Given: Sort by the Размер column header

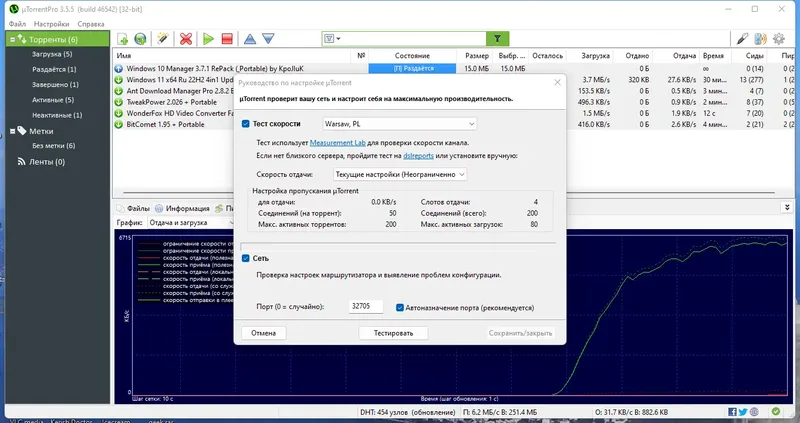Looking at the screenshot, I should pos(477,56).
